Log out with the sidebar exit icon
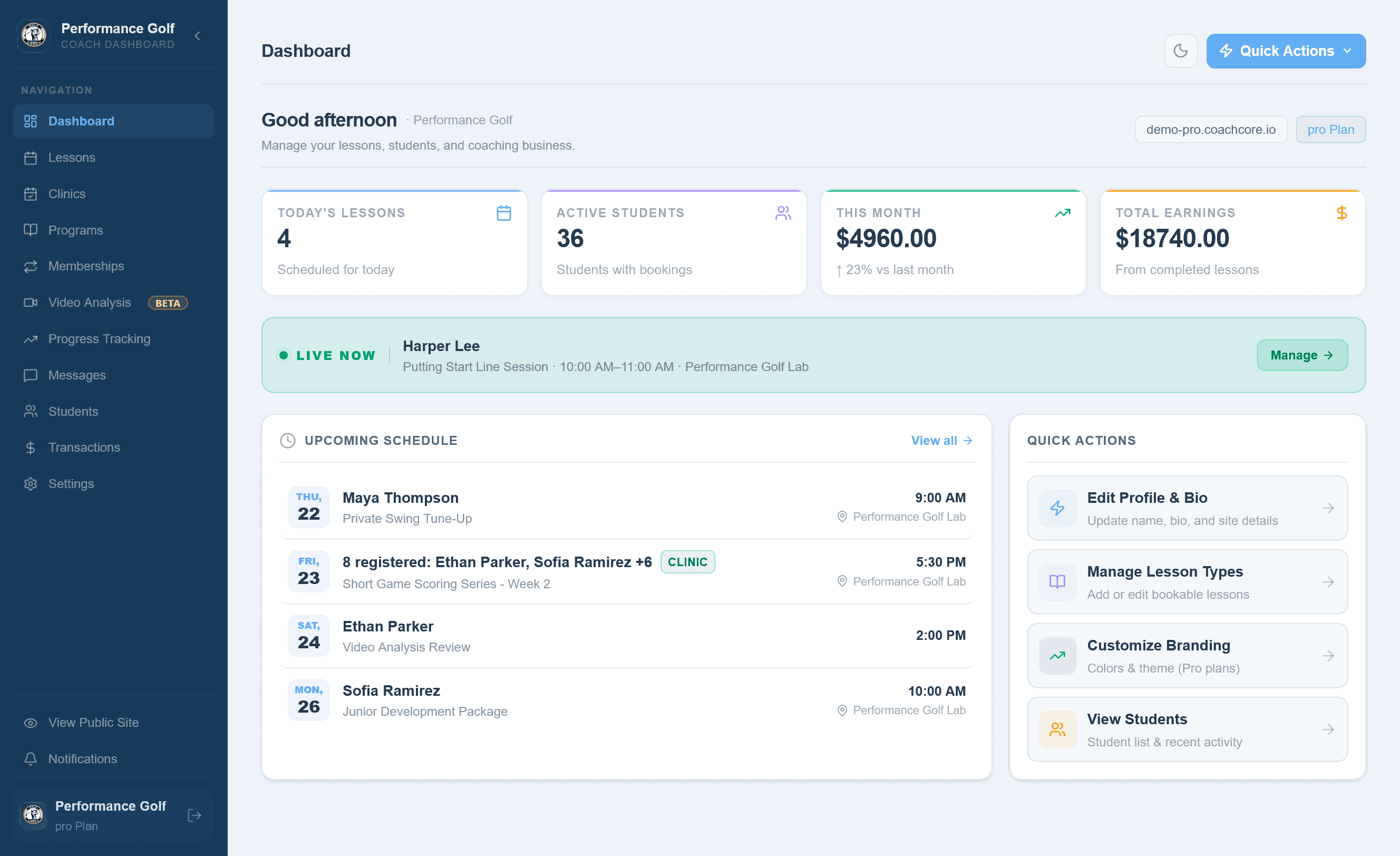 click(x=195, y=815)
